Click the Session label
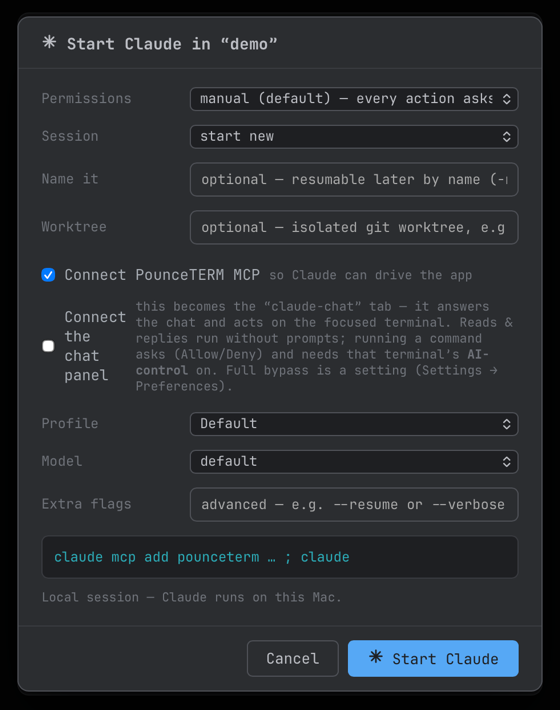The image size is (560, 710). (x=70, y=136)
